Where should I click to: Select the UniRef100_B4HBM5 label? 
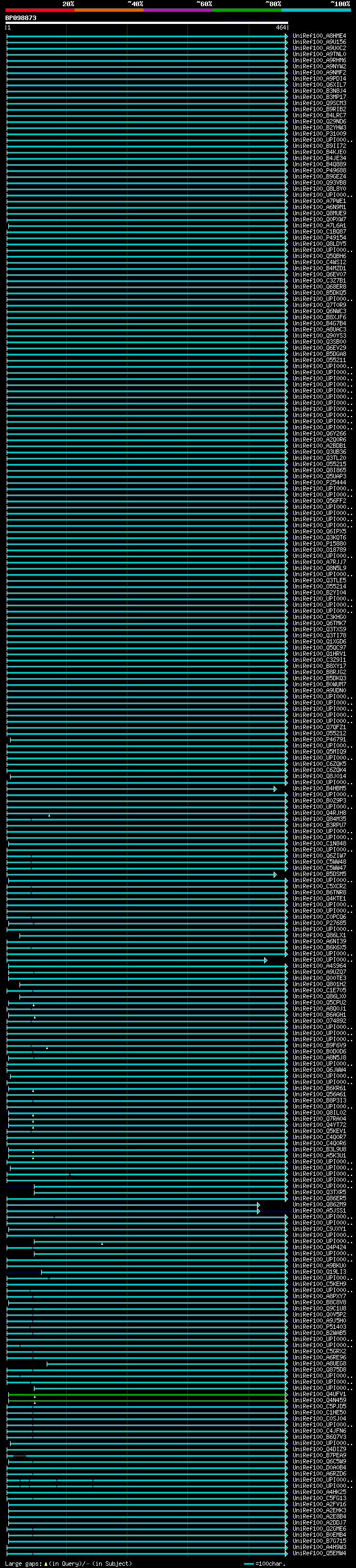[319, 789]
